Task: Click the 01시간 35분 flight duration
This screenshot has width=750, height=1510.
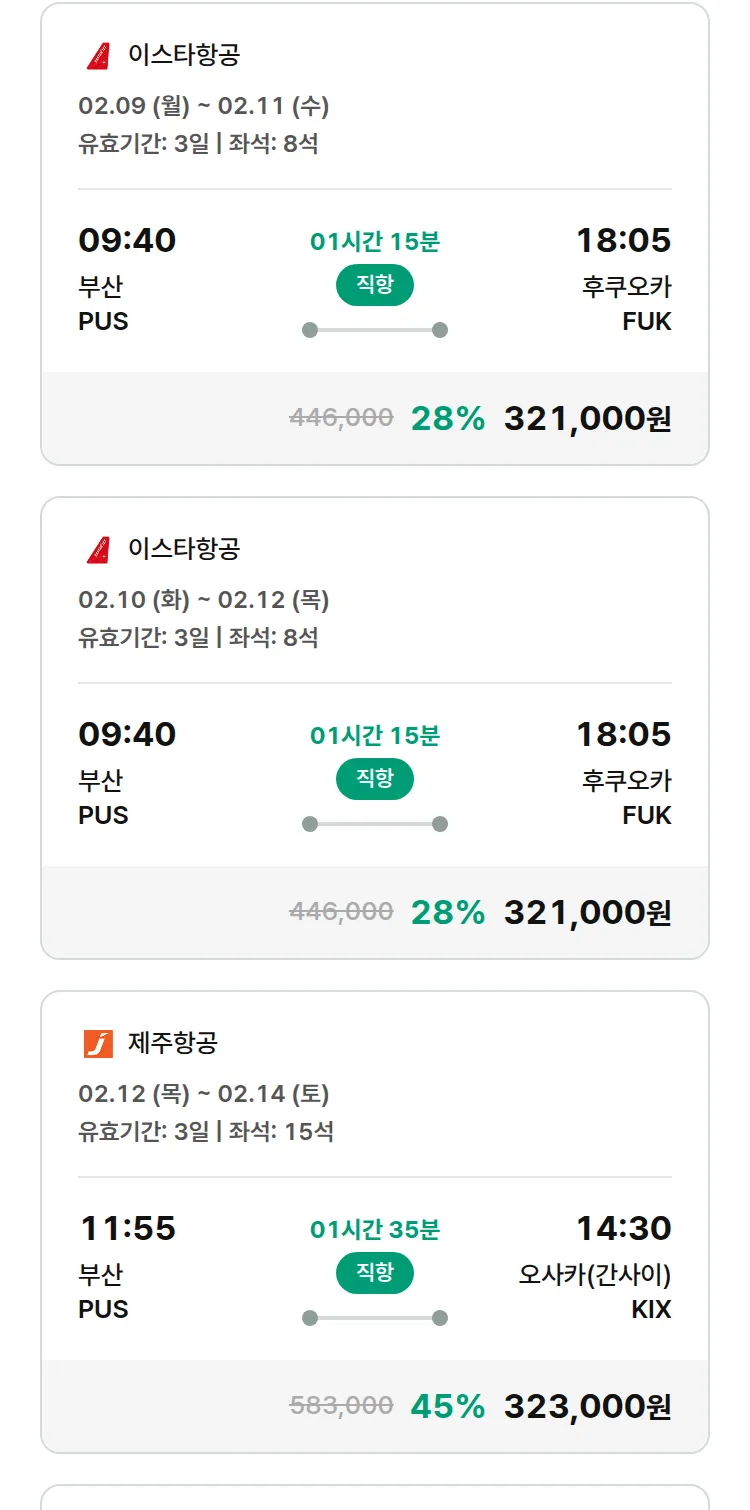Action: 374,1229
